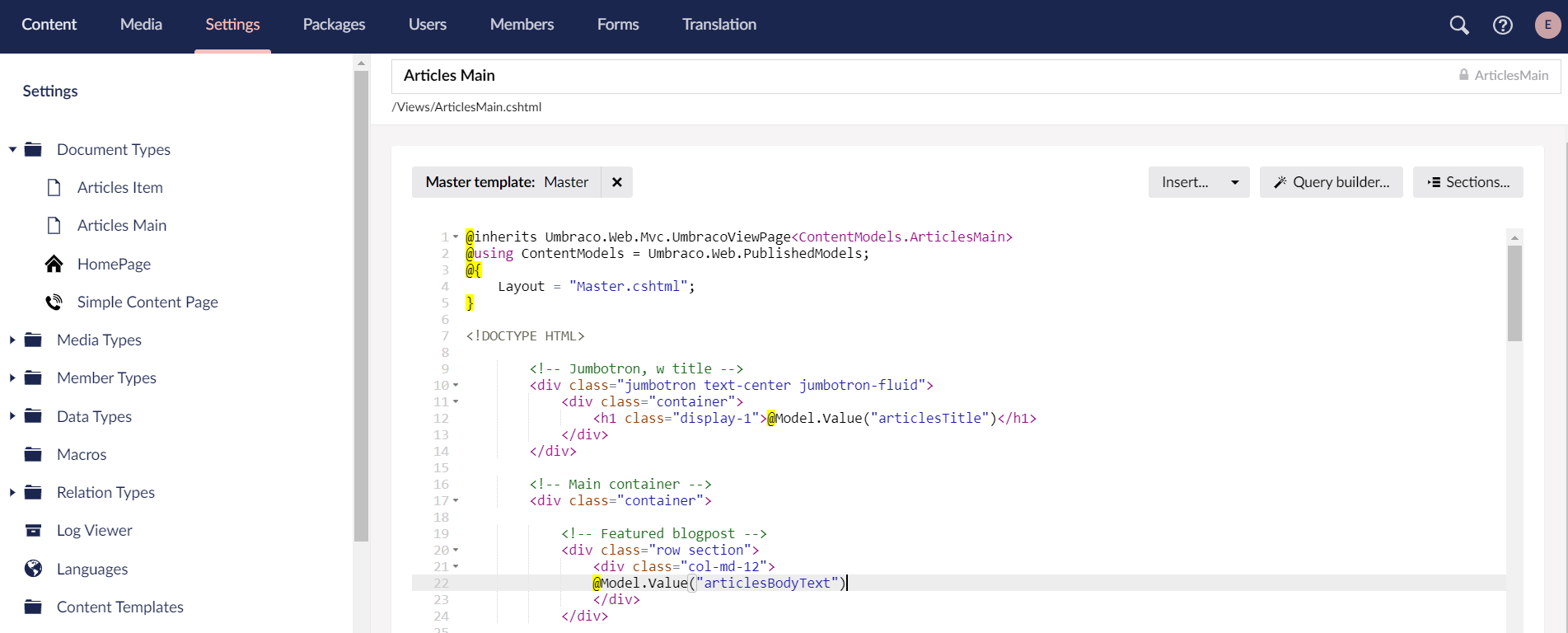The width and height of the screenshot is (1568, 633).
Task: Open the Insert dropdown arrow
Action: pos(1234,182)
